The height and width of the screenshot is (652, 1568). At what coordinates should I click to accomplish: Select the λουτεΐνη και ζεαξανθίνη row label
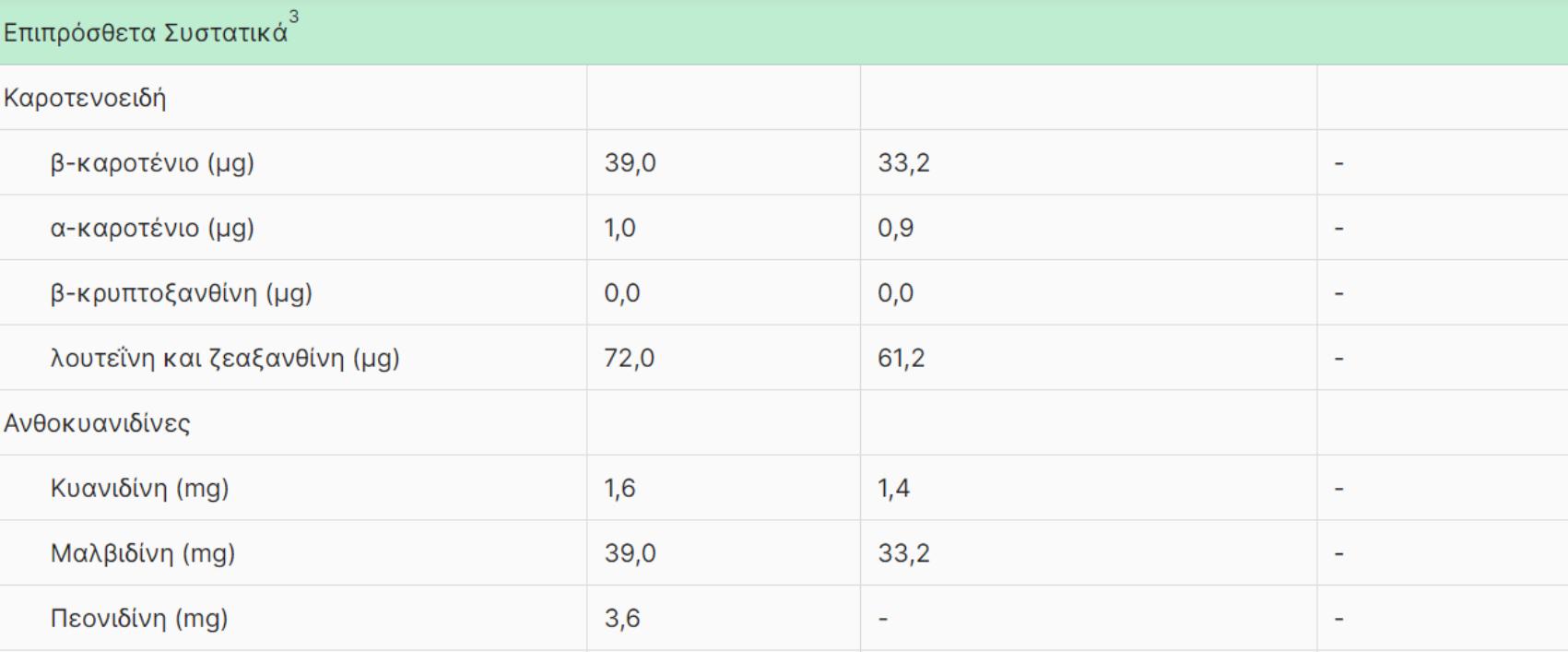click(x=224, y=358)
